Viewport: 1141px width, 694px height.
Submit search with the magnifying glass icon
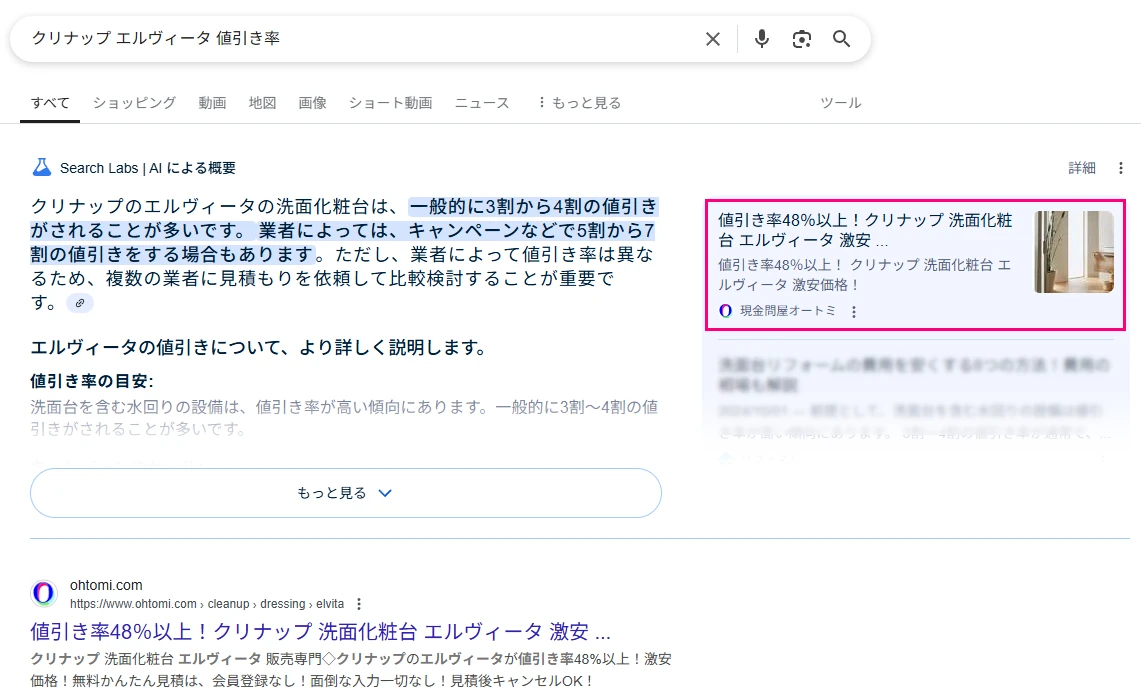pos(841,39)
